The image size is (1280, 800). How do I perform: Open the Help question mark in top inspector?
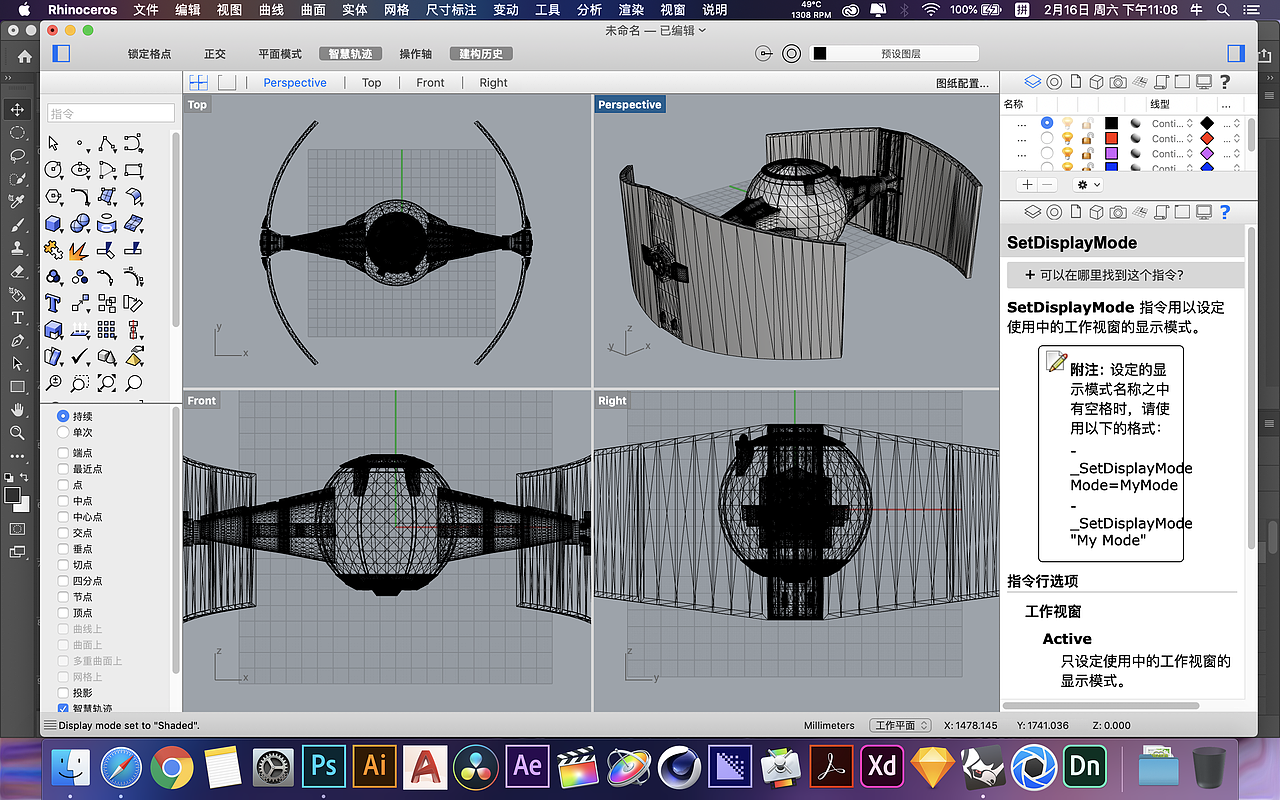(1225, 82)
